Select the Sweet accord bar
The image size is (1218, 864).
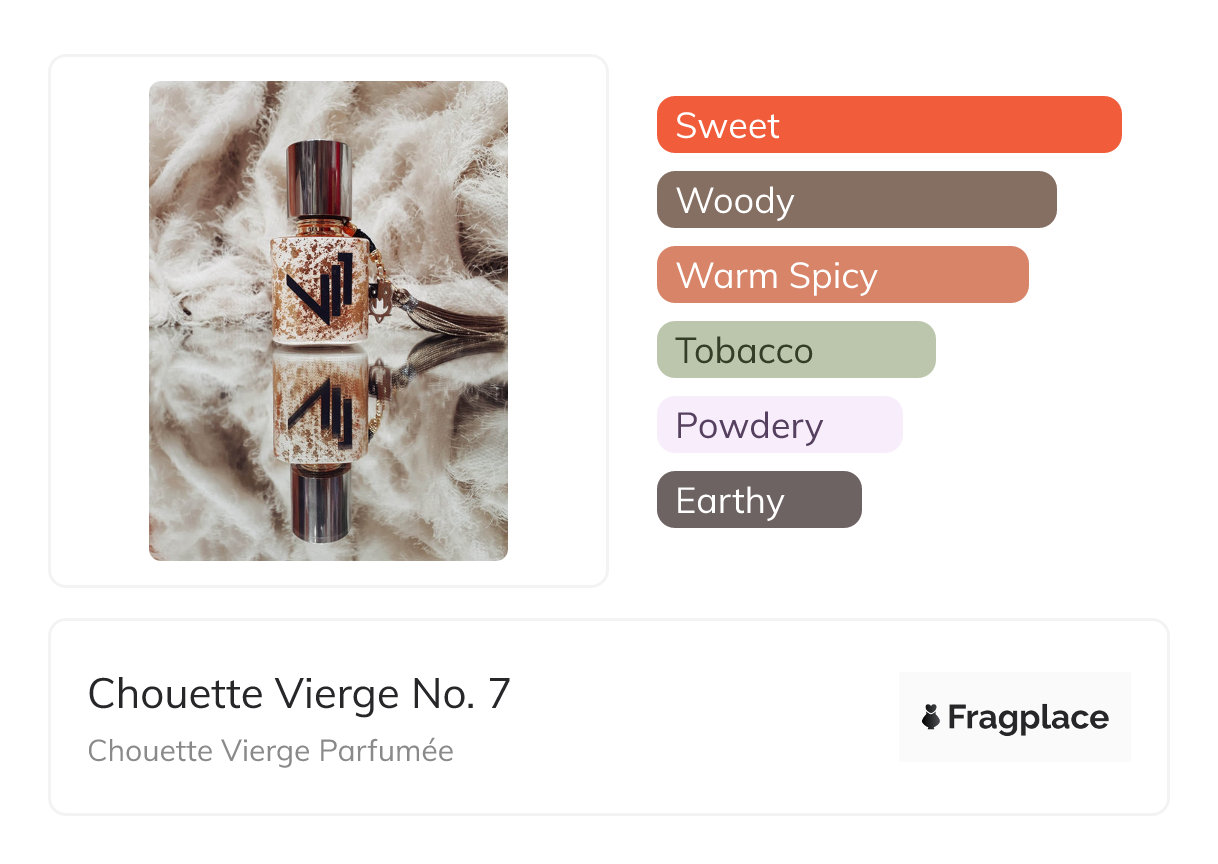pyautogui.click(x=888, y=125)
